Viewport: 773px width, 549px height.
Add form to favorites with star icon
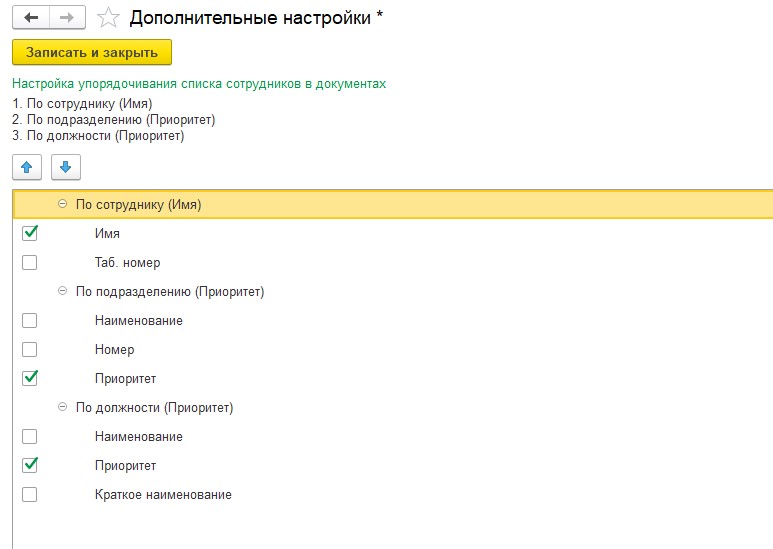110,18
